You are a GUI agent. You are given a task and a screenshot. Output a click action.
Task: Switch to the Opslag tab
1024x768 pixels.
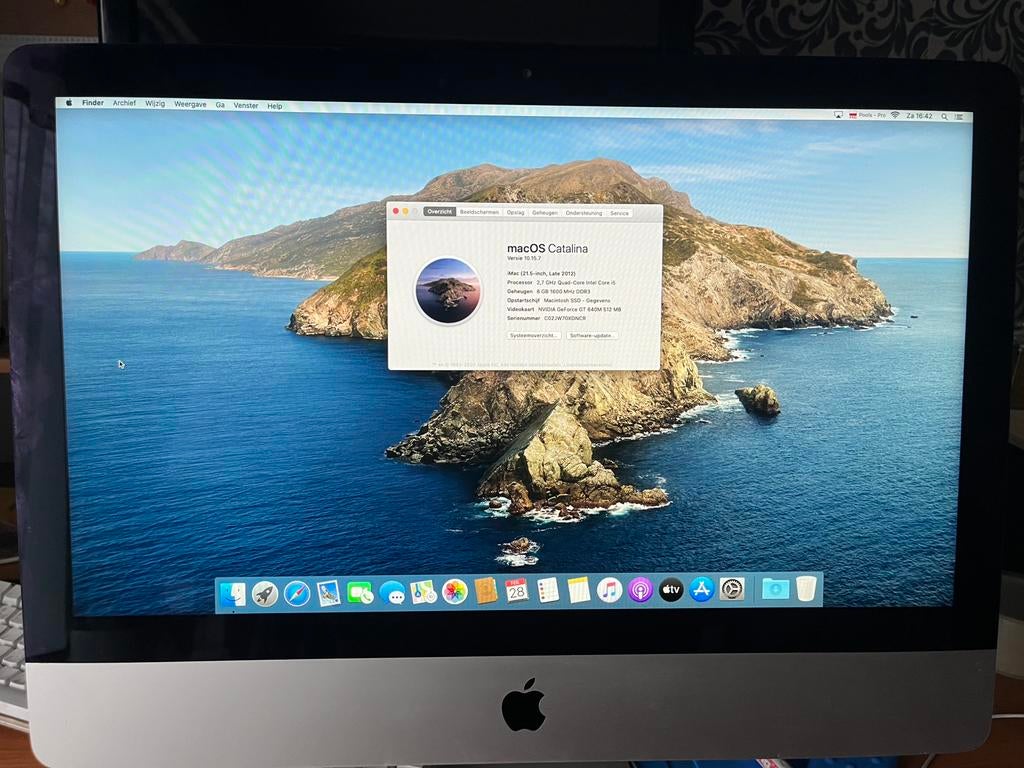(515, 212)
